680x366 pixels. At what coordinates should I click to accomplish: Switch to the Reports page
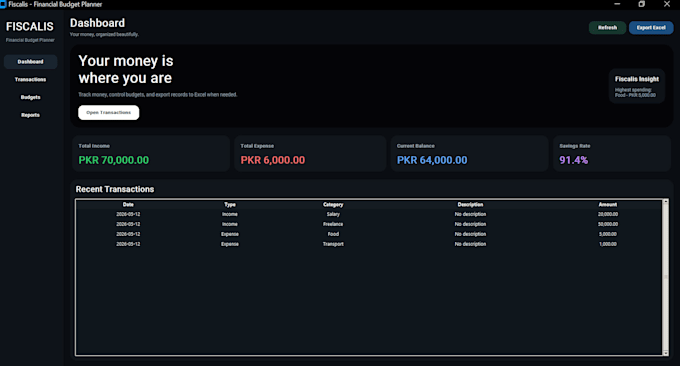click(x=30, y=115)
